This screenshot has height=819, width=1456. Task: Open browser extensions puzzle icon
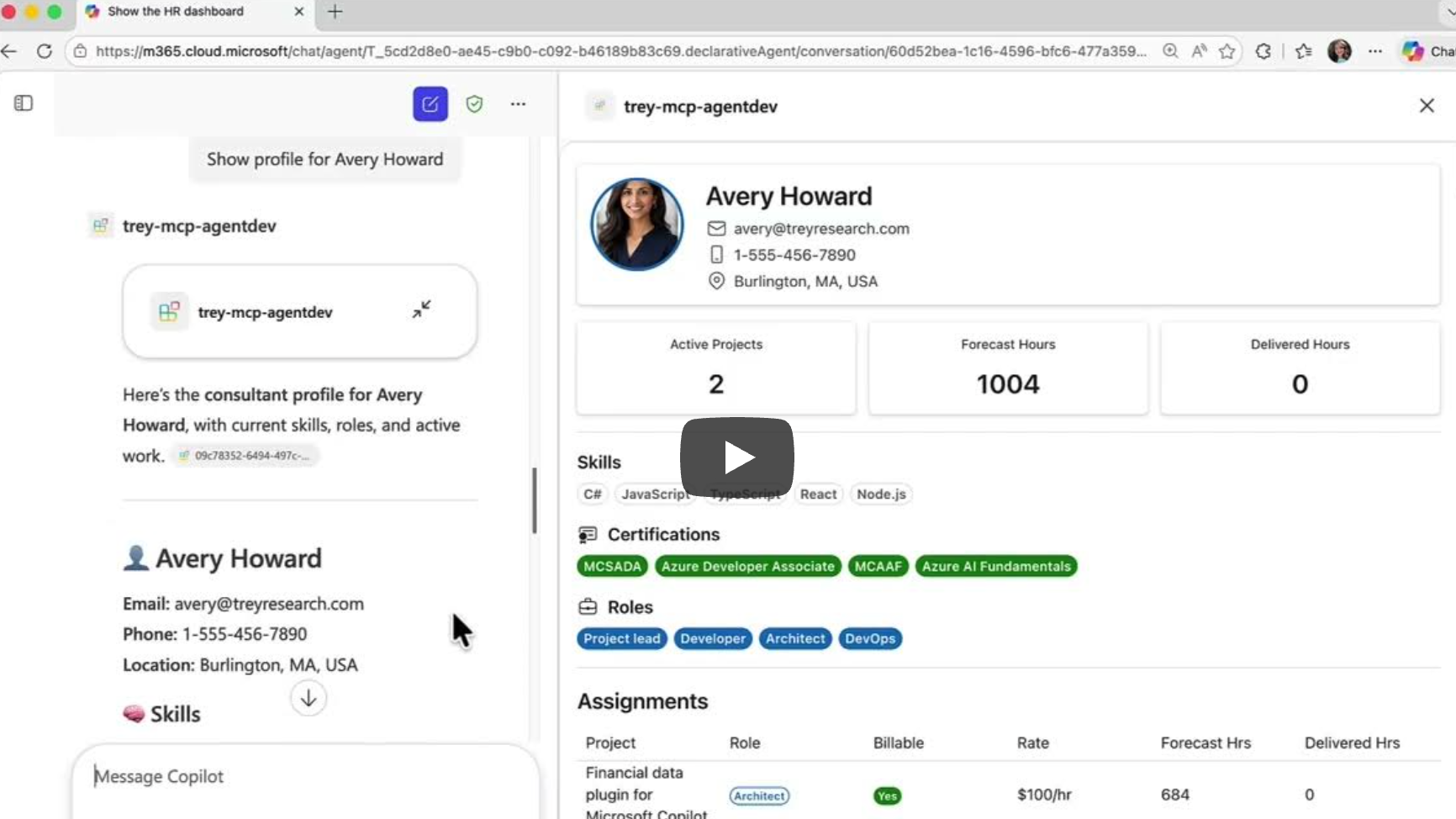(x=1263, y=51)
